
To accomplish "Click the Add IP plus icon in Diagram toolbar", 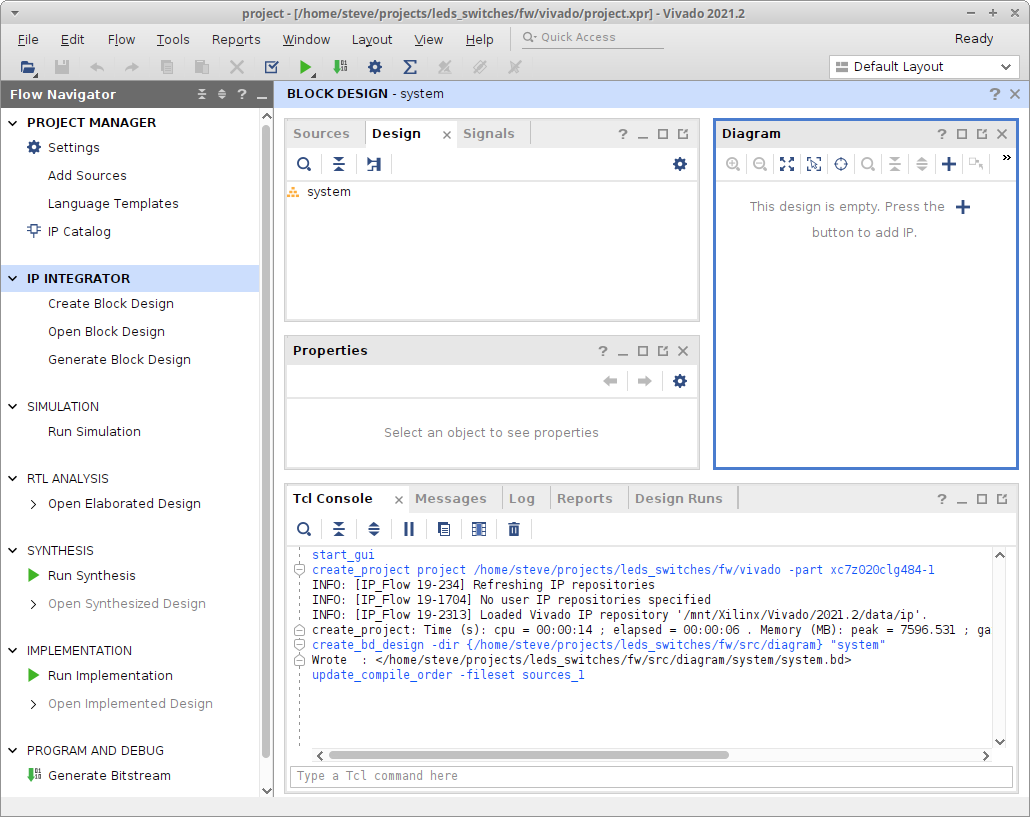I will pyautogui.click(x=949, y=164).
